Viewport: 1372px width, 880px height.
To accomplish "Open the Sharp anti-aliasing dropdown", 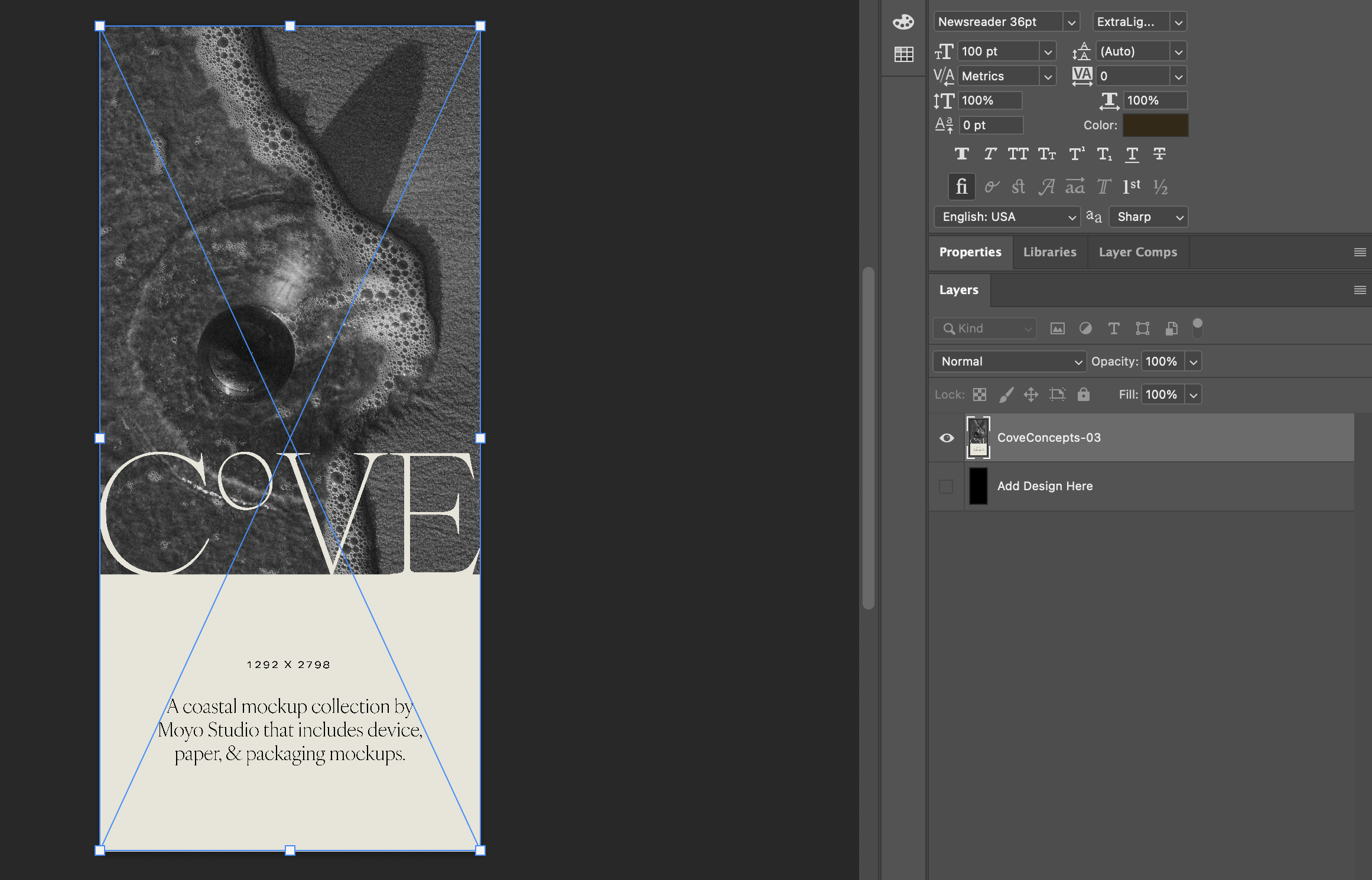I will (1148, 217).
